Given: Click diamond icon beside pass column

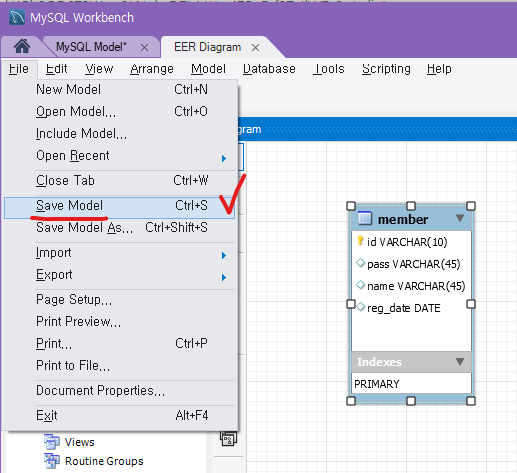Looking at the screenshot, I should (x=360, y=263).
